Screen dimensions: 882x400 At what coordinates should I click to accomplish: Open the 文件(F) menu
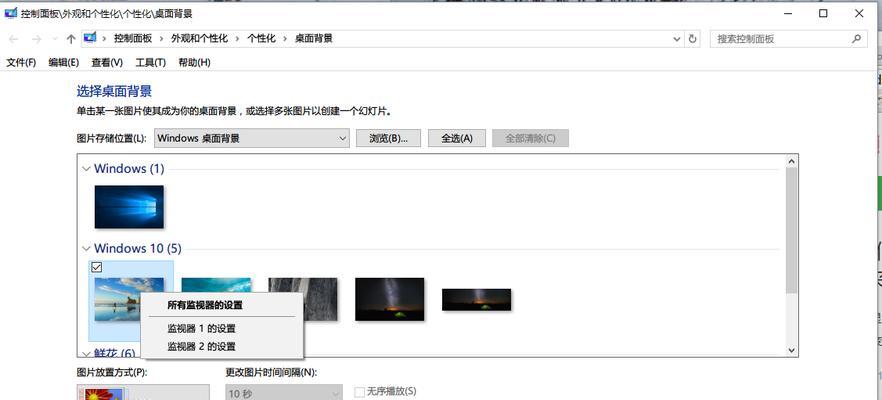point(21,62)
